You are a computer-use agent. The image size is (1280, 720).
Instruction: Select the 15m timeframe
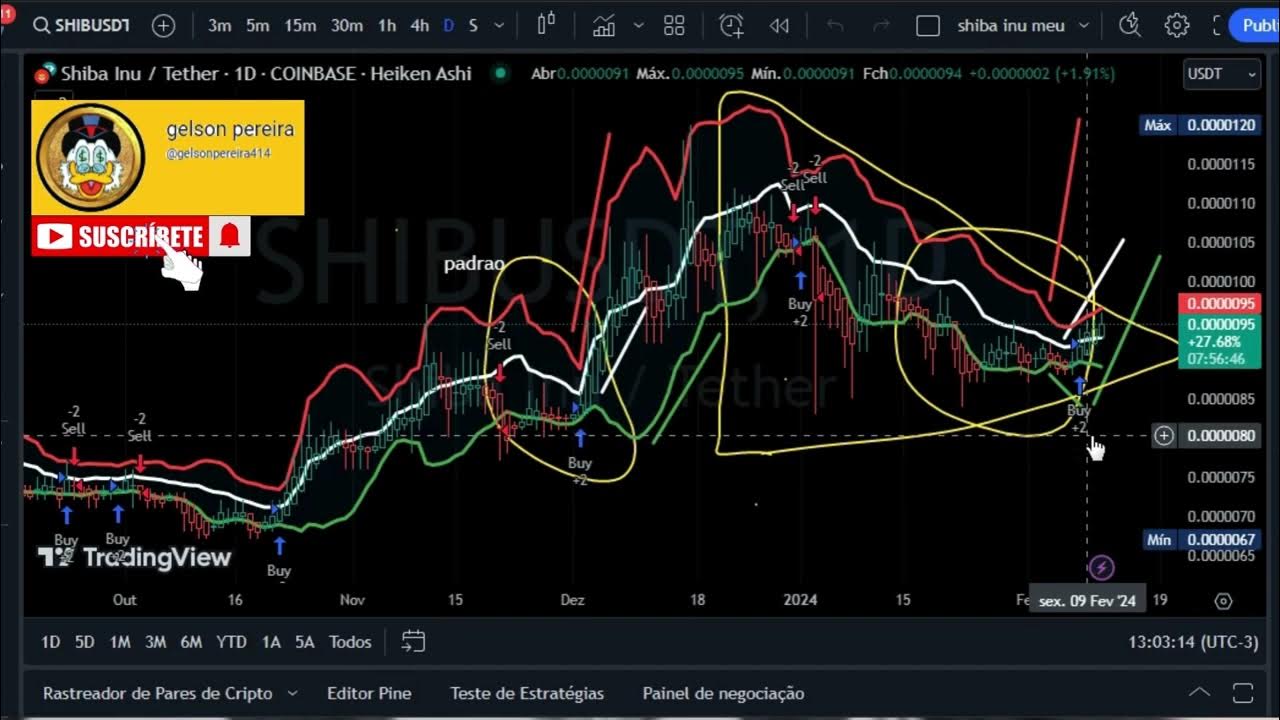tap(300, 25)
